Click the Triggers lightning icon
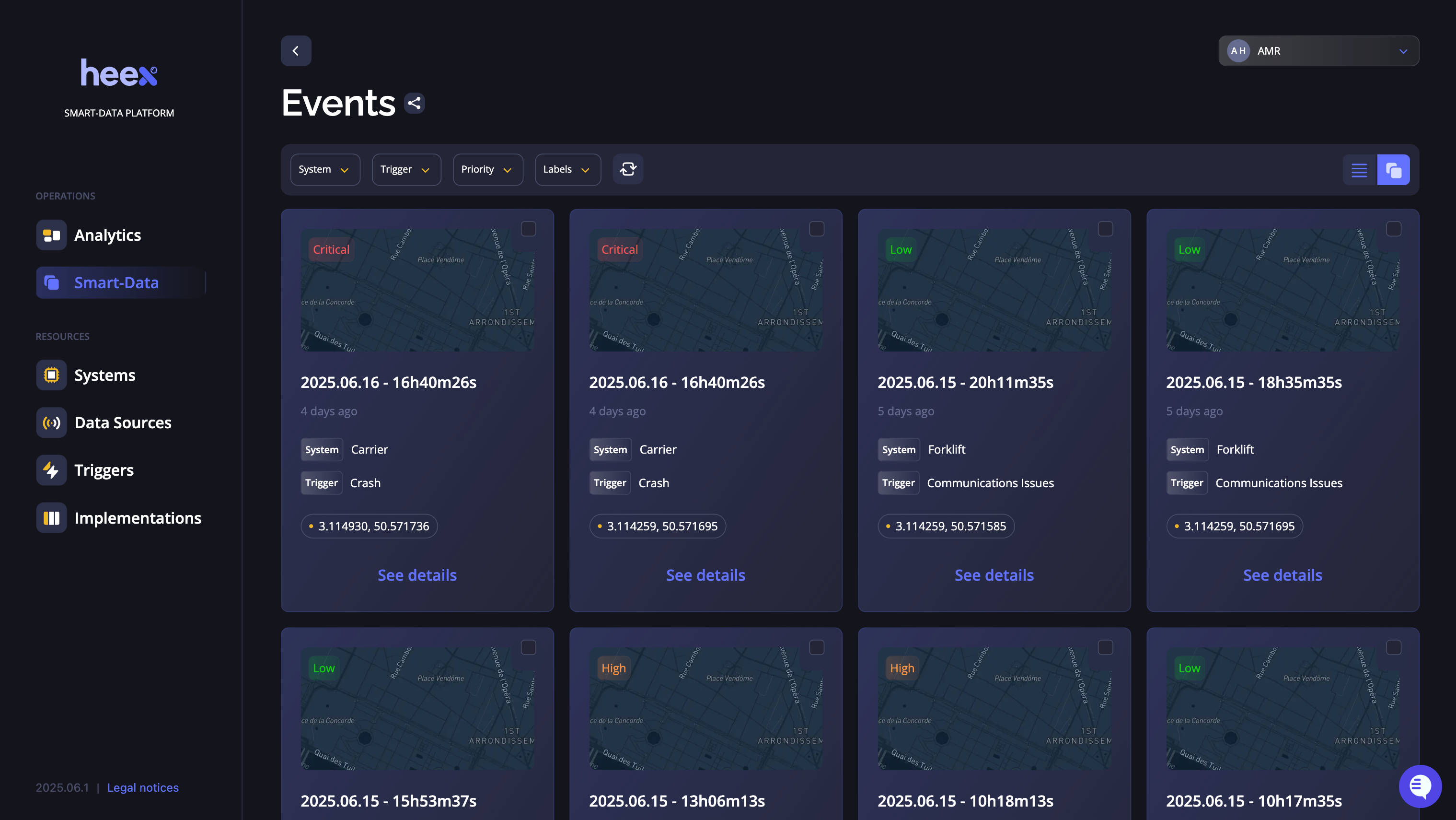 pyautogui.click(x=51, y=470)
